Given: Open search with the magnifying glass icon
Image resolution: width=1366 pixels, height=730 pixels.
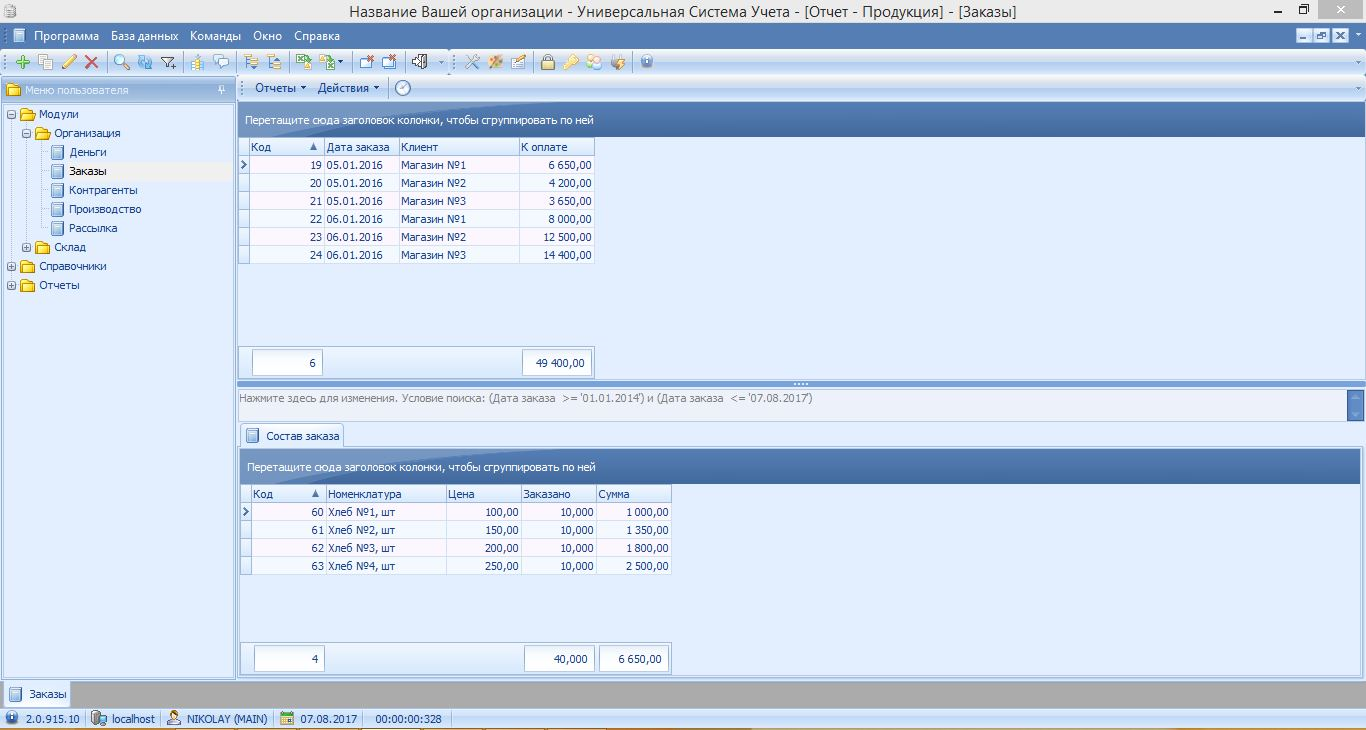Looking at the screenshot, I should coord(121,62).
